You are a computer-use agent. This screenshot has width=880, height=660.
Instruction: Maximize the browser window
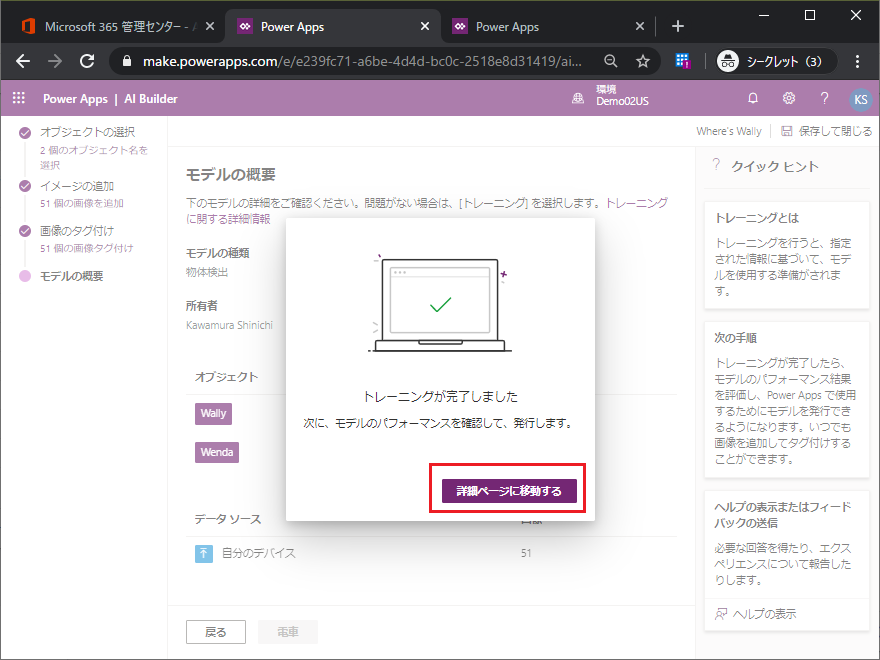[x=810, y=15]
